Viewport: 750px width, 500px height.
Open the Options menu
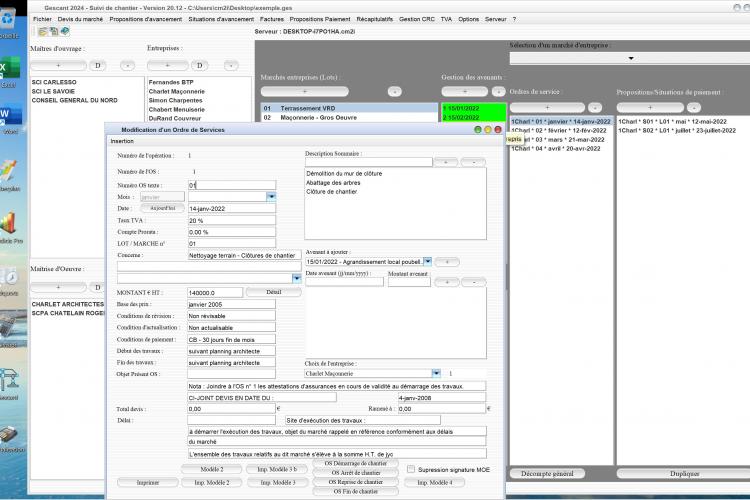point(468,19)
